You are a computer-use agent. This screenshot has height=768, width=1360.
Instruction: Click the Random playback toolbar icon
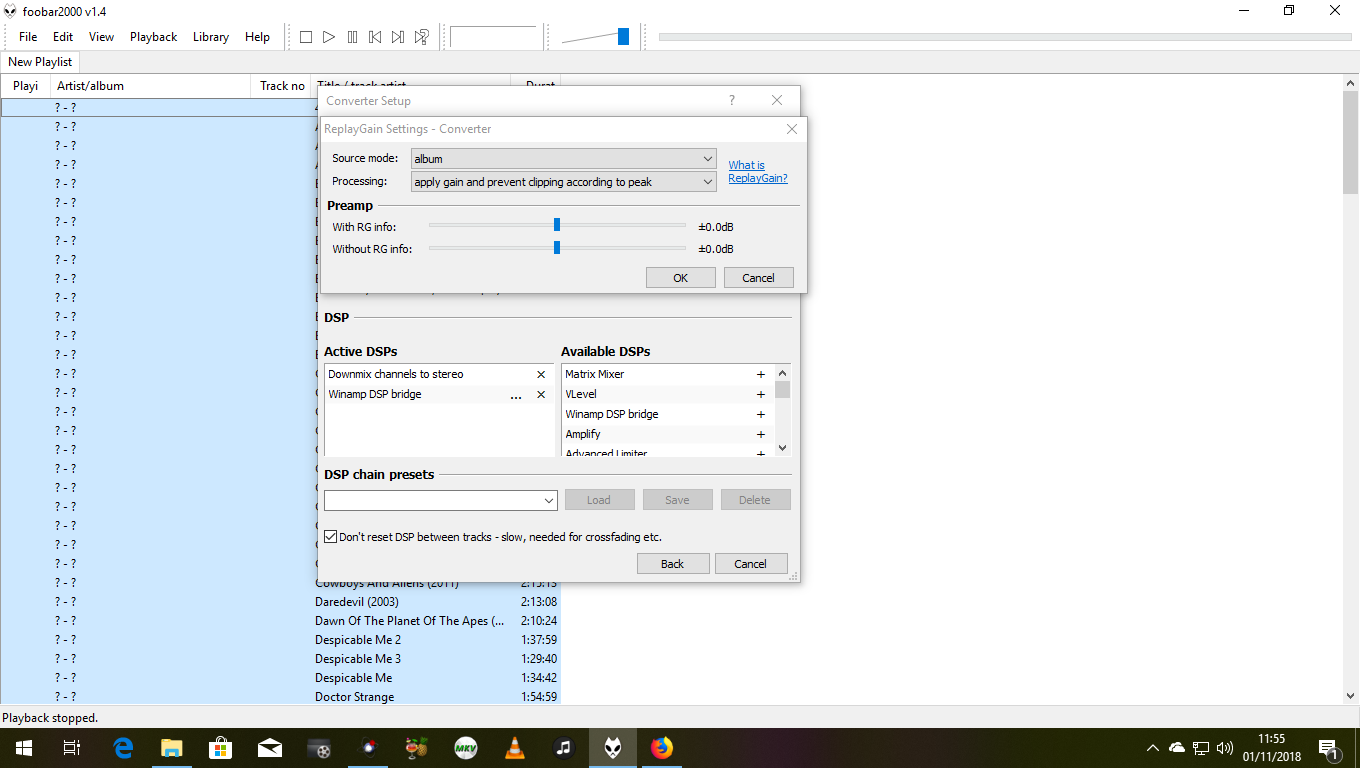[x=421, y=37]
